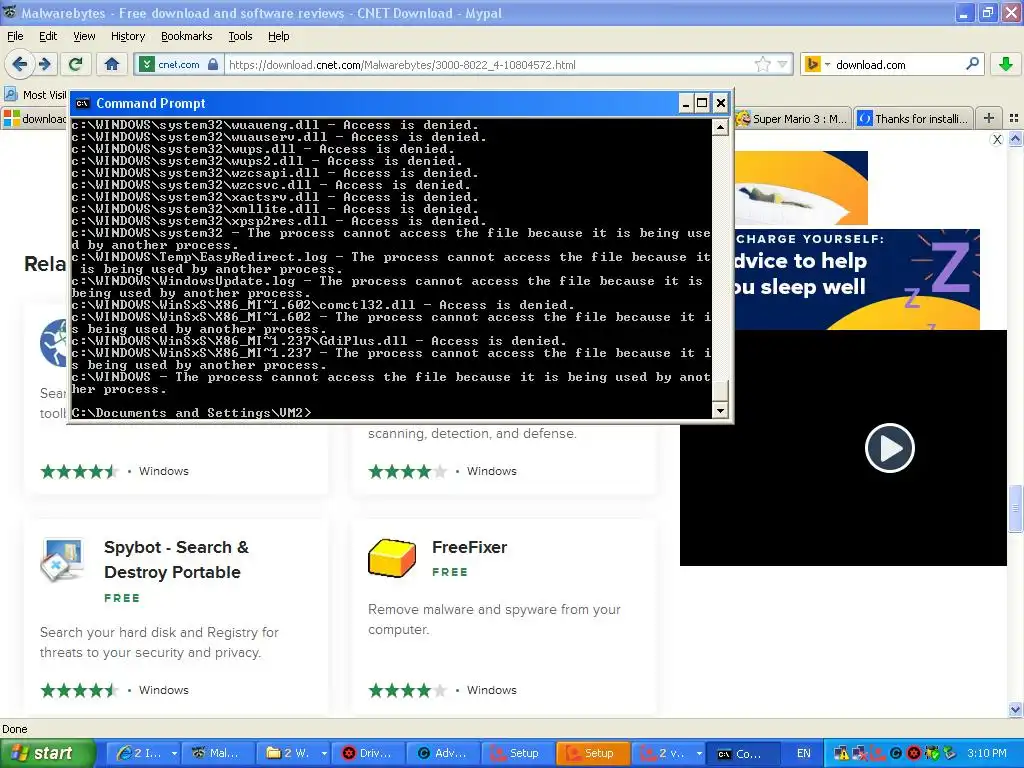Click the EN language indicator
The width and height of the screenshot is (1024, 768).
[803, 753]
